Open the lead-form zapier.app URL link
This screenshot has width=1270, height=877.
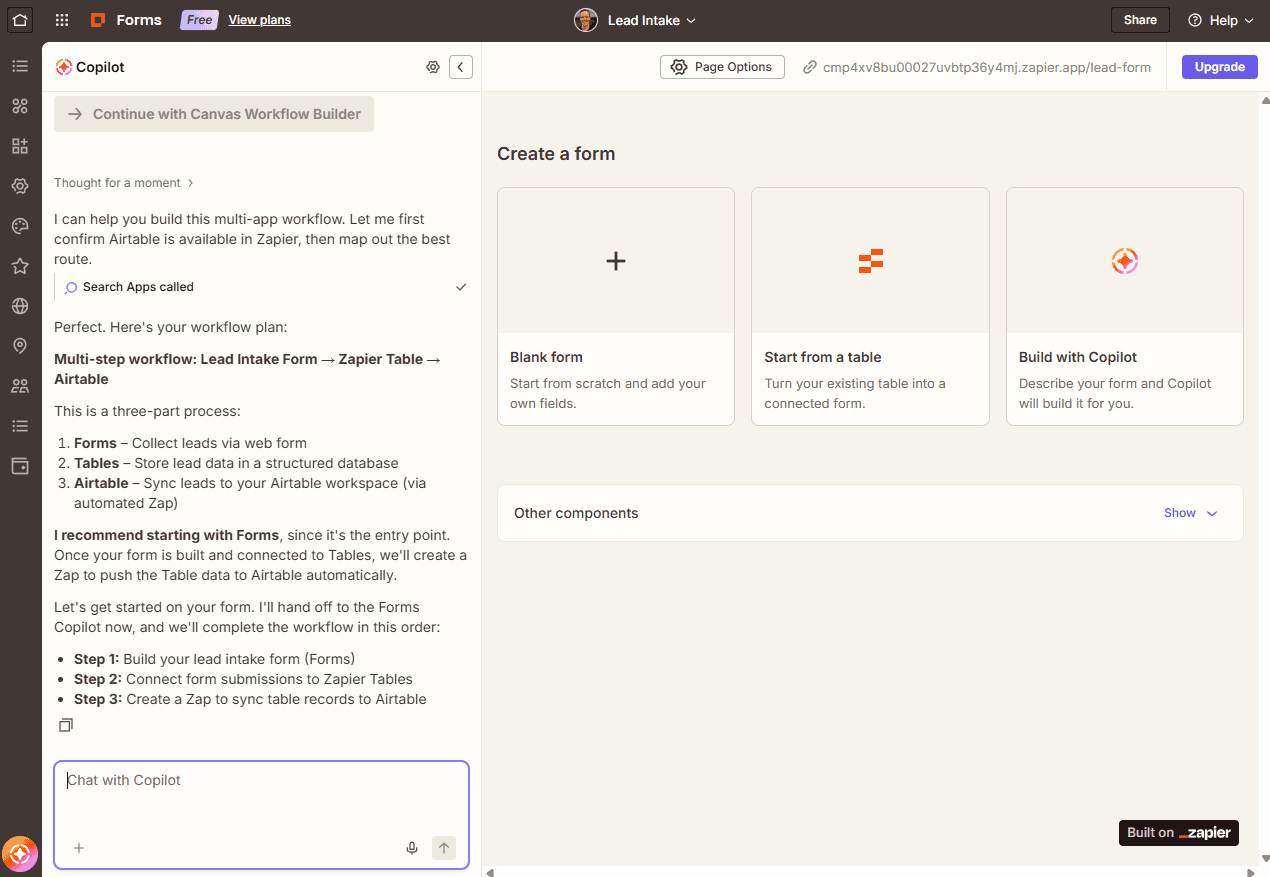tap(987, 67)
